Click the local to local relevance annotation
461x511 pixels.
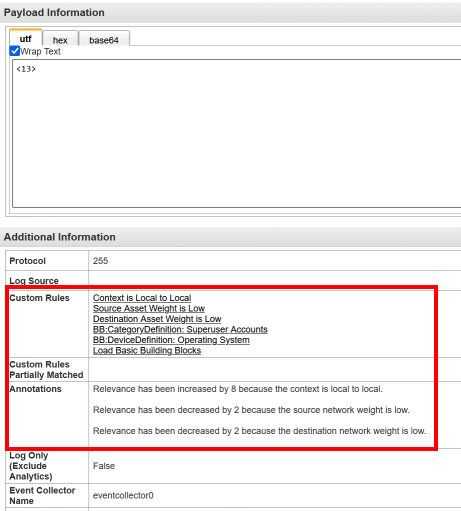click(x=238, y=389)
